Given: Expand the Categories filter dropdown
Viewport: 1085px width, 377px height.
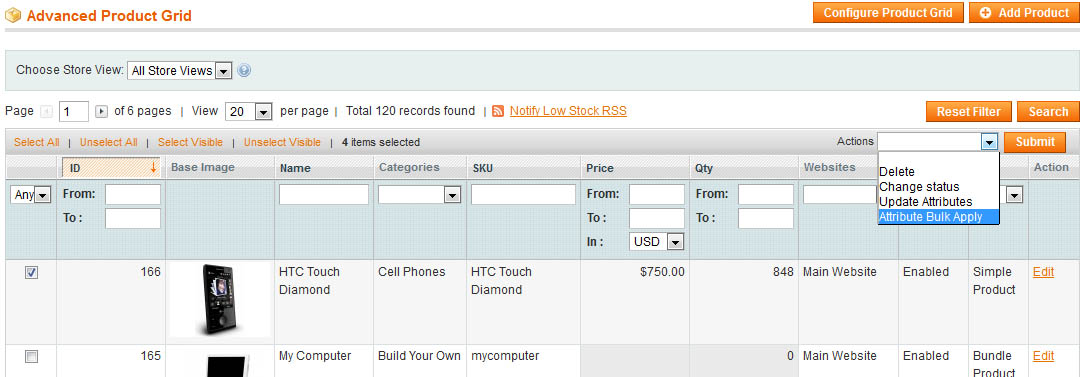Looking at the screenshot, I should coord(419,195).
